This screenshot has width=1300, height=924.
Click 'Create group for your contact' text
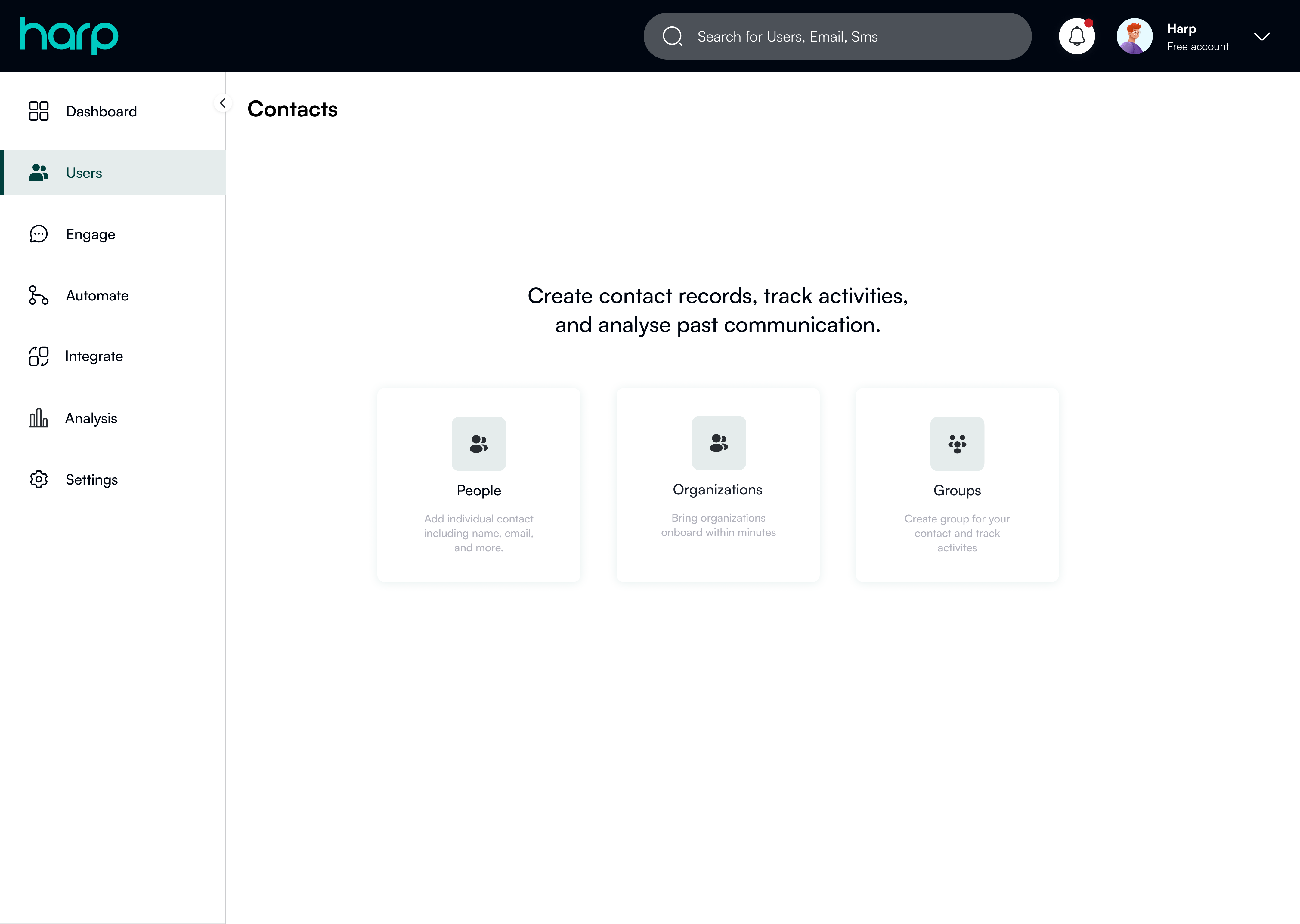[x=957, y=533]
